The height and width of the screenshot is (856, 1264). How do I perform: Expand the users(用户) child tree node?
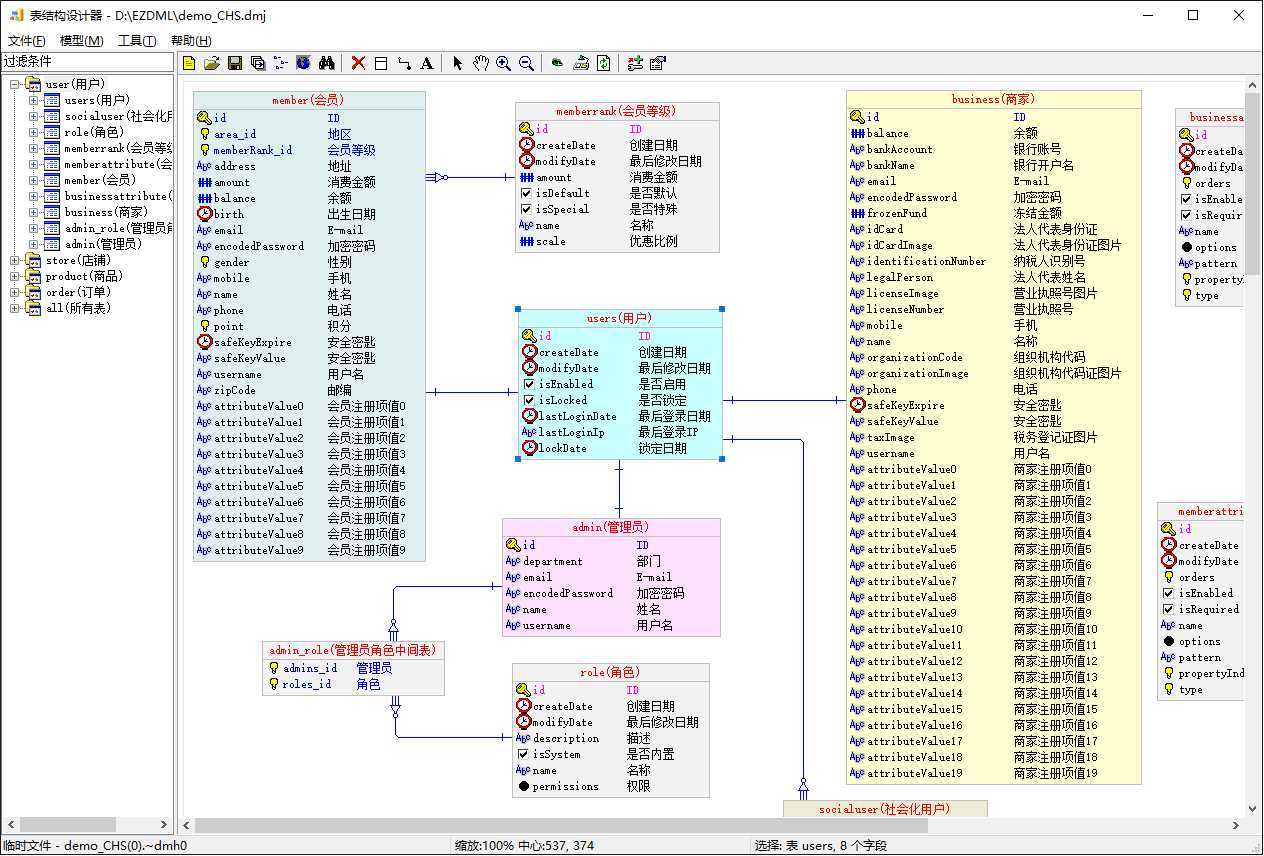[33, 100]
